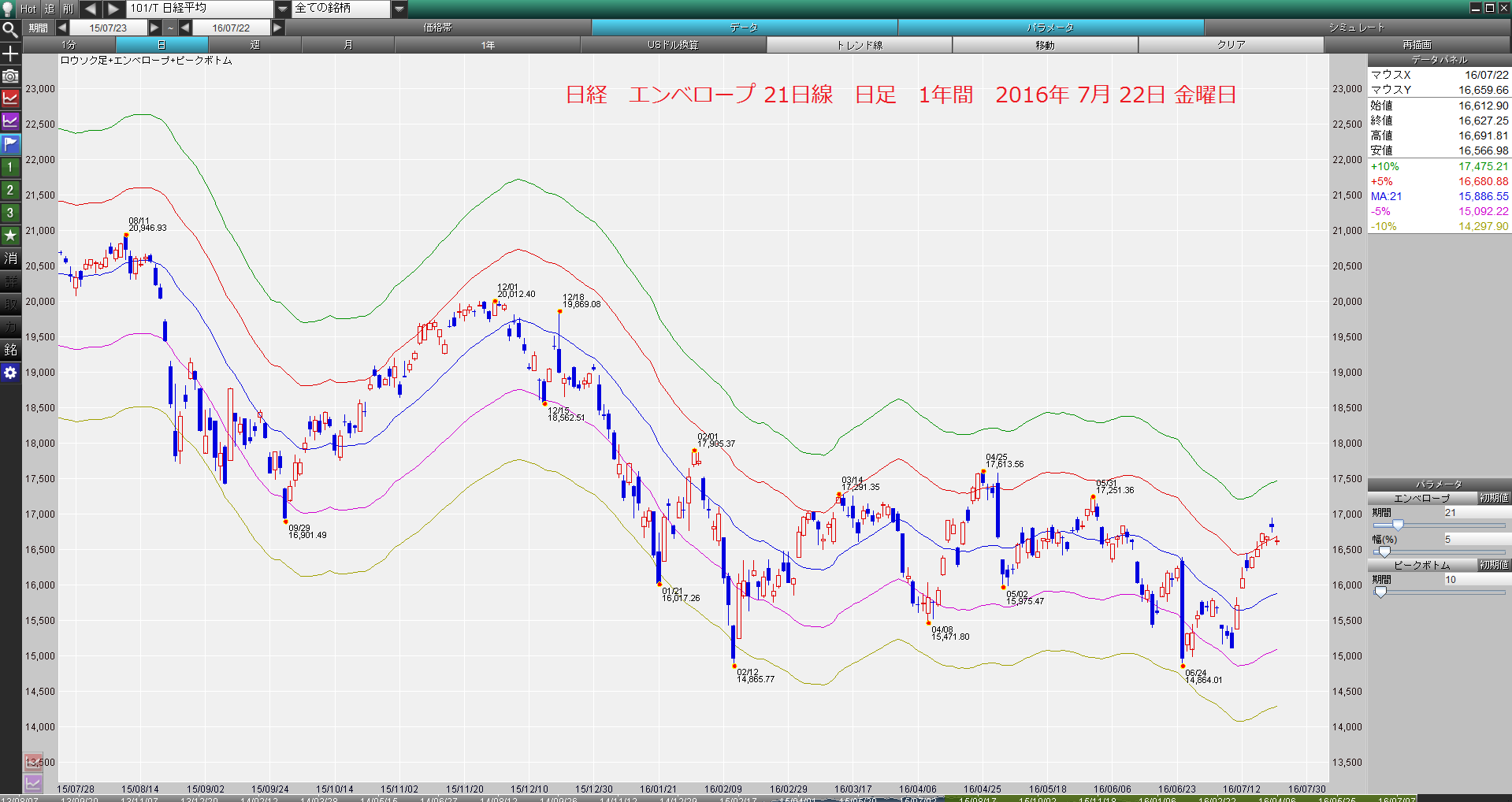Adjust the エンベロープ 期間 slider handle

[x=1398, y=525]
